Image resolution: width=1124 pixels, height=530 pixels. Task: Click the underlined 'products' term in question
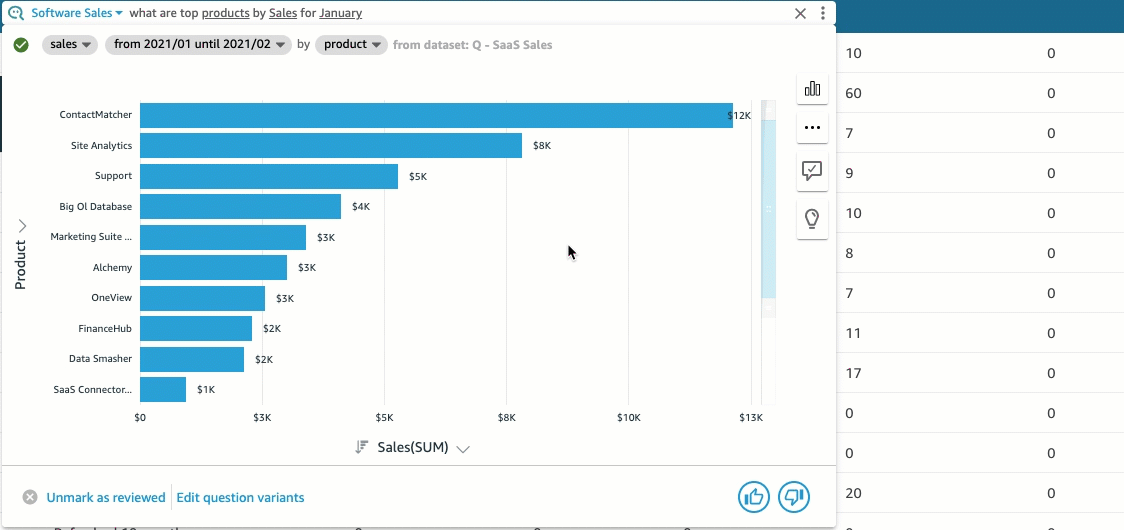(x=226, y=13)
